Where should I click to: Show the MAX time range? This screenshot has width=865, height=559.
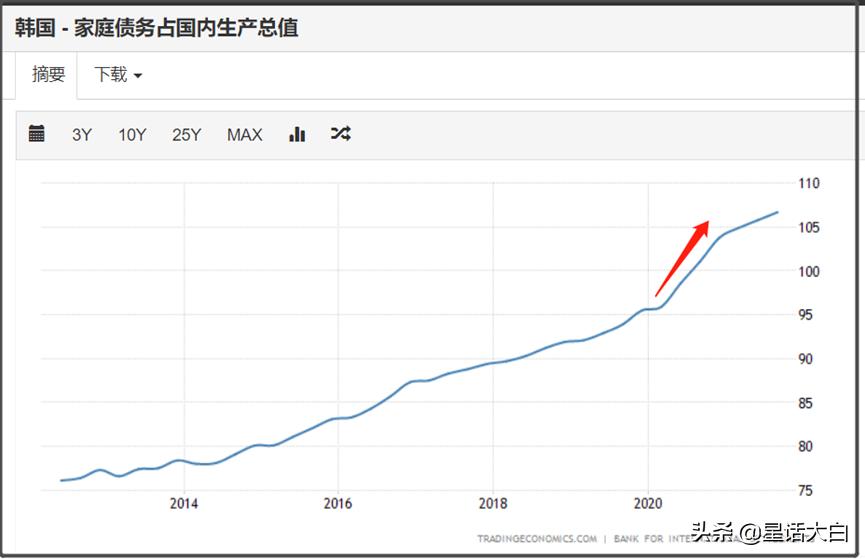pyautogui.click(x=244, y=135)
